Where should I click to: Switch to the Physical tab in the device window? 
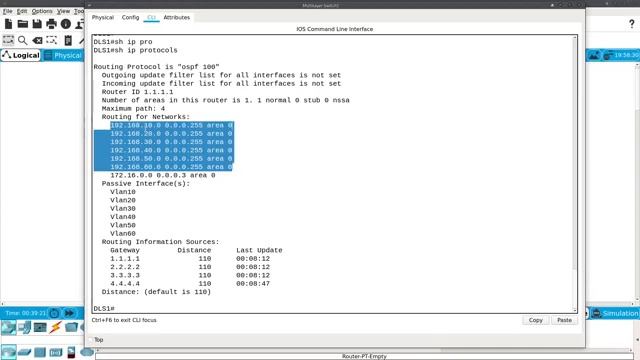(x=103, y=18)
